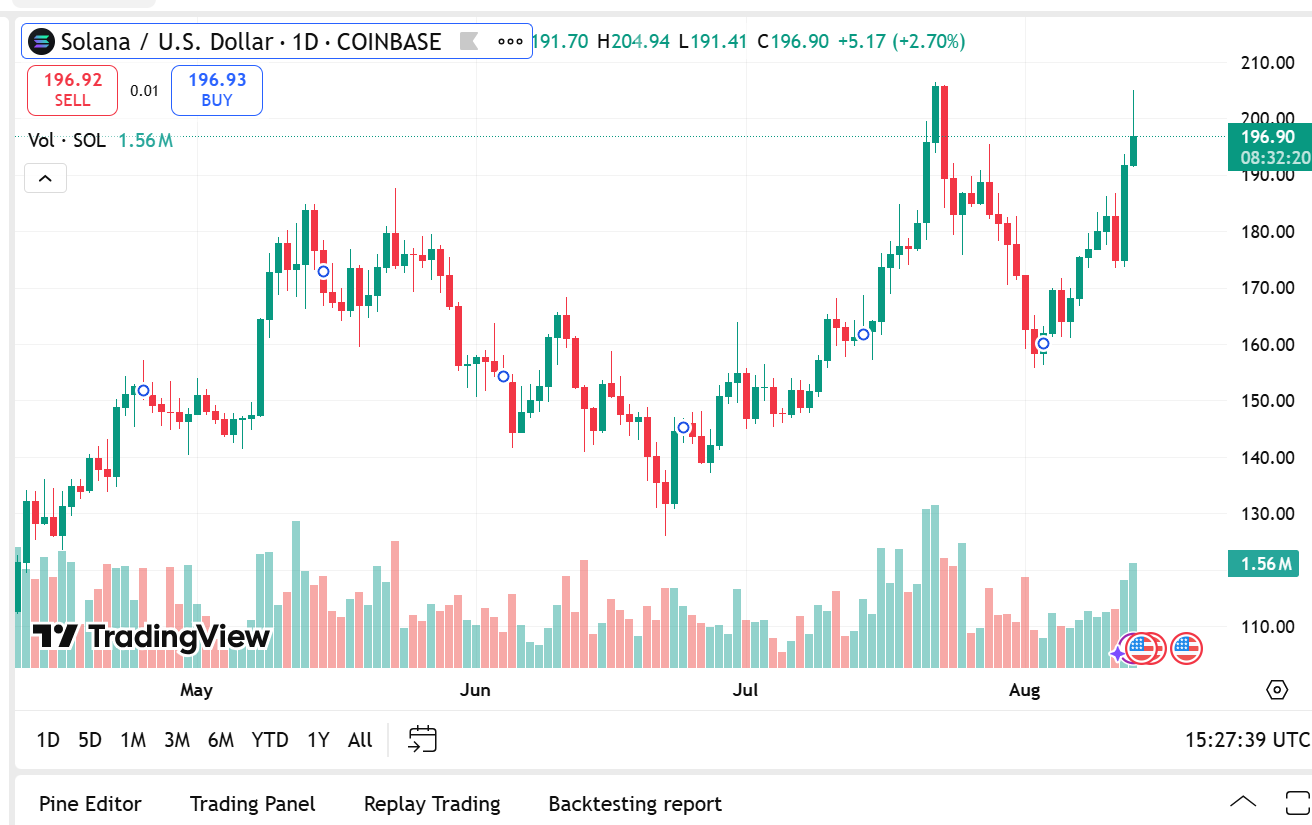
Task: Open chart settings hexagon icon on time axis
Action: pos(1276,690)
